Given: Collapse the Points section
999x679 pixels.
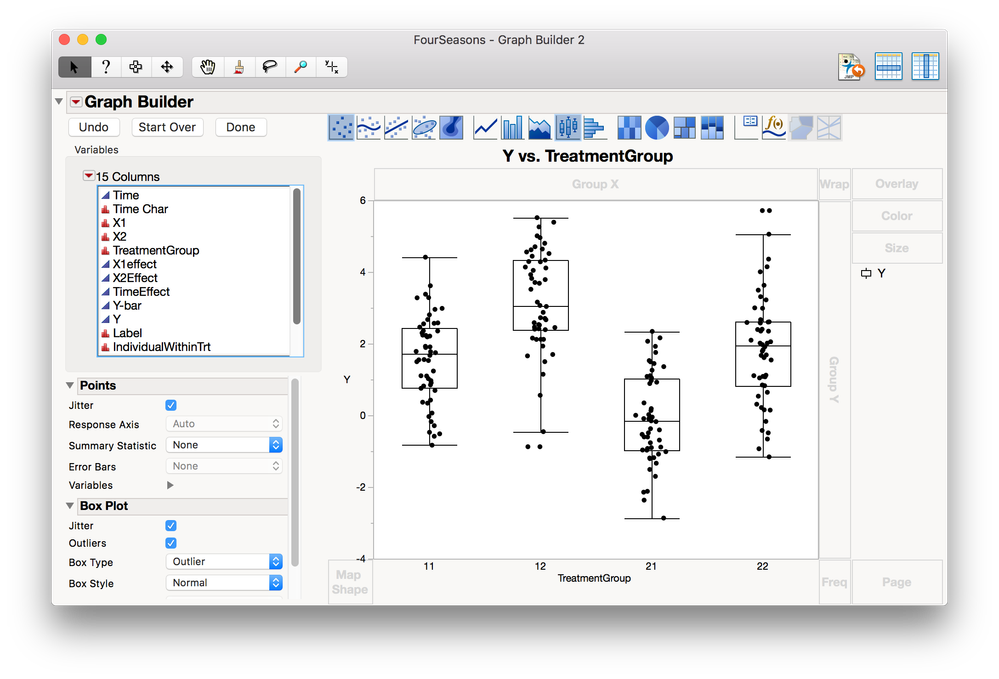Looking at the screenshot, I should click(x=70, y=385).
